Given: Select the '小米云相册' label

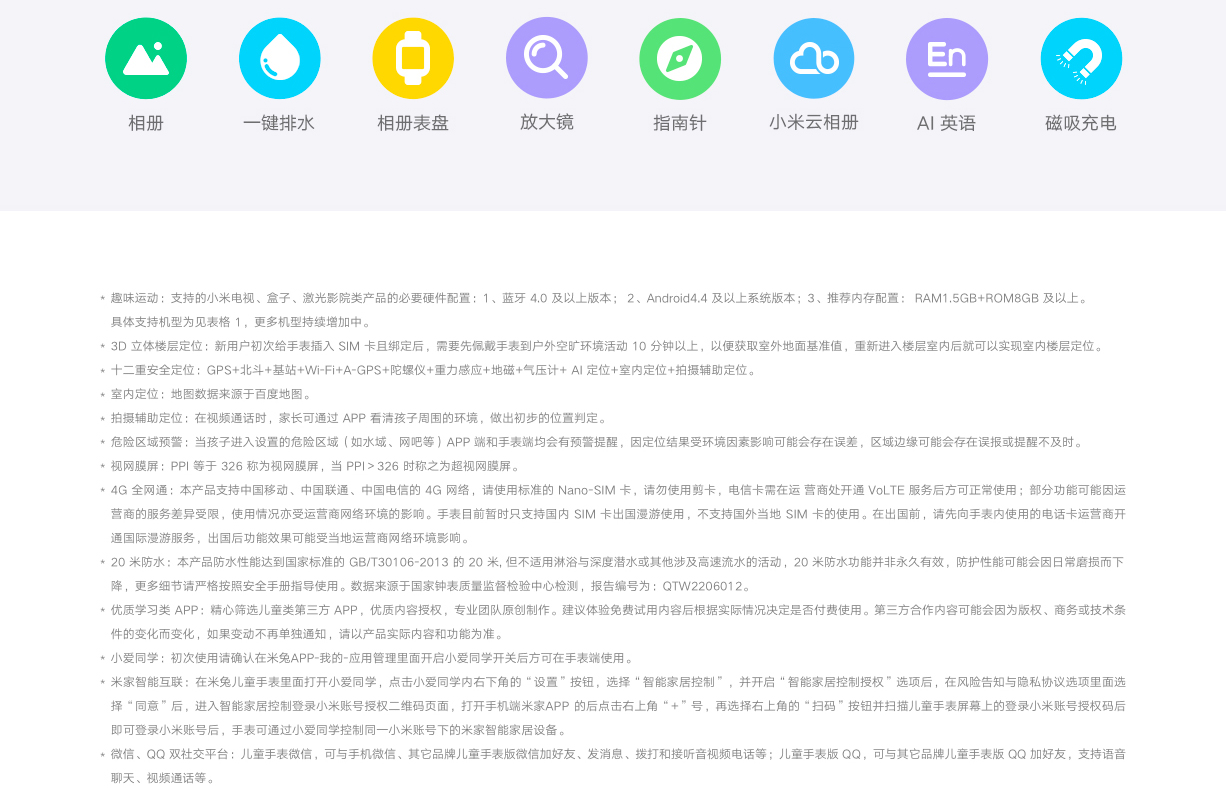Looking at the screenshot, I should pos(814,123).
